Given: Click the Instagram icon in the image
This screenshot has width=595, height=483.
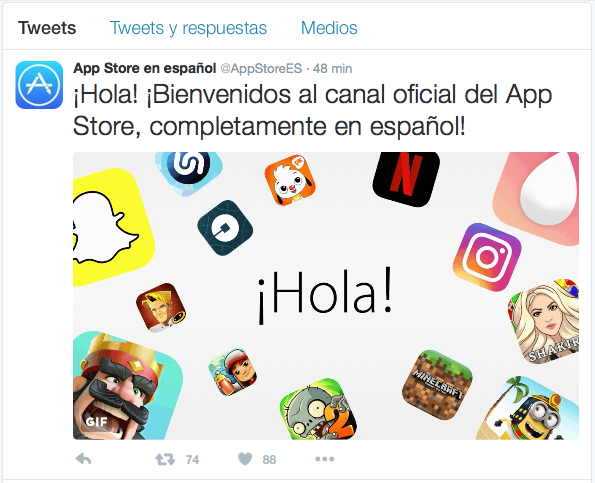Looking at the screenshot, I should pos(487,257).
